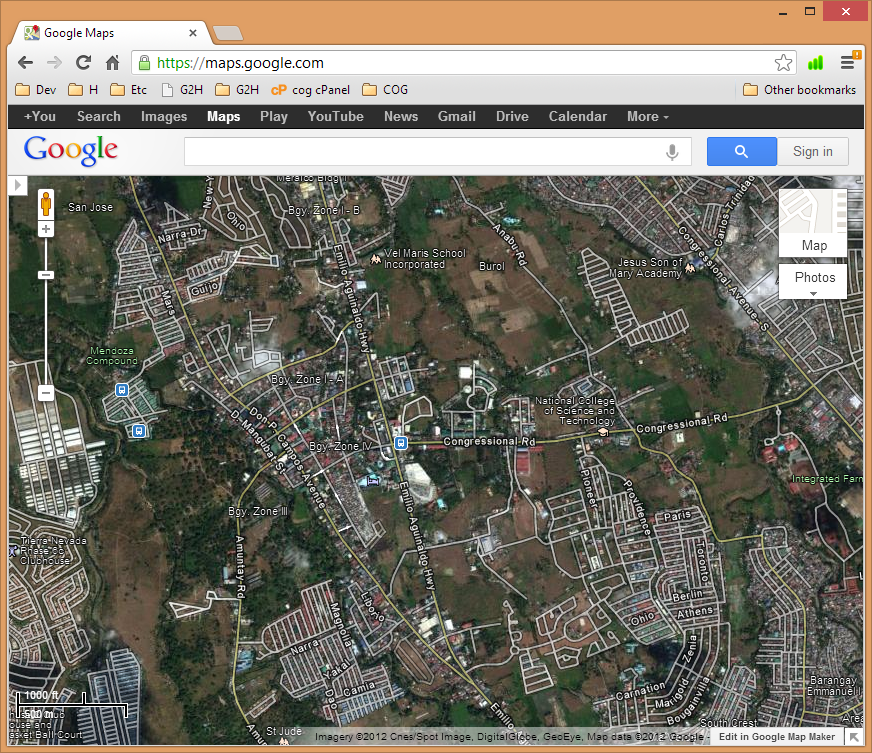Open the Photos layer dropdown
Viewport: 872px width, 753px height.
pos(813,282)
